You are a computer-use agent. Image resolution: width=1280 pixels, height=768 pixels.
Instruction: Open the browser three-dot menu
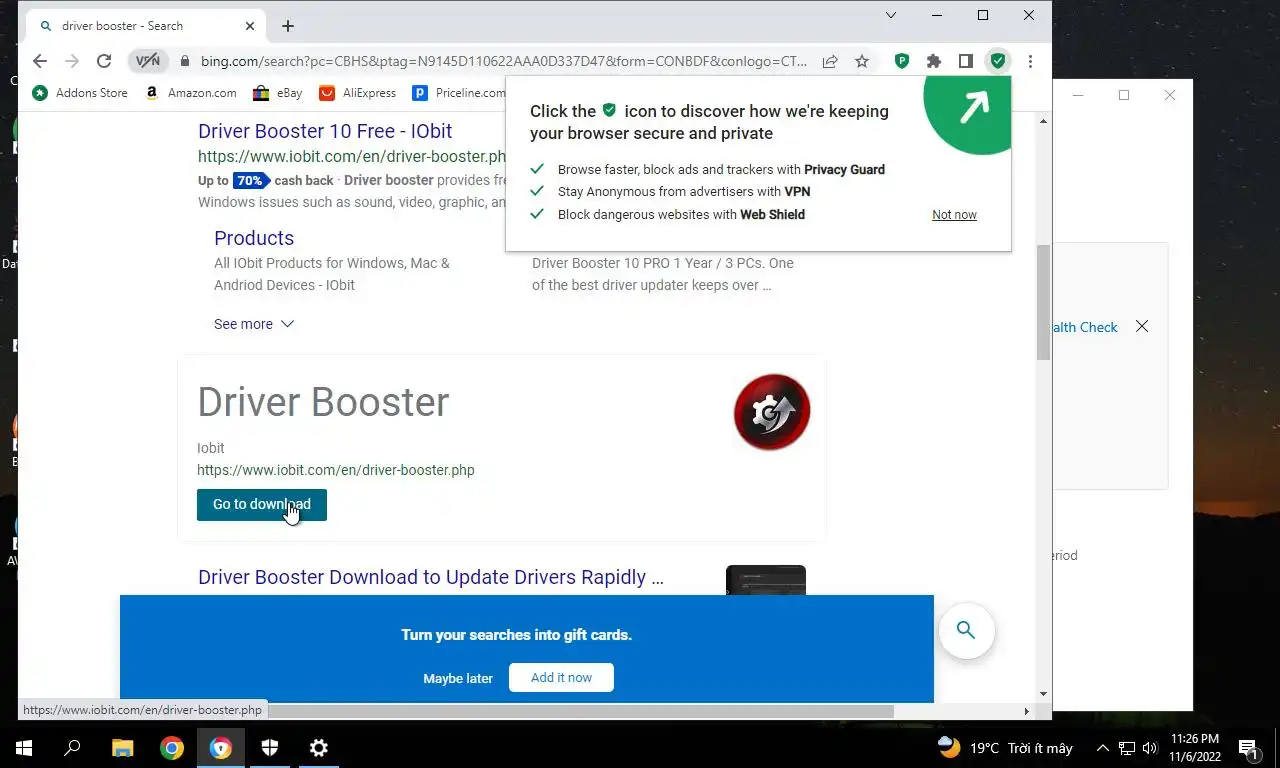[1030, 61]
